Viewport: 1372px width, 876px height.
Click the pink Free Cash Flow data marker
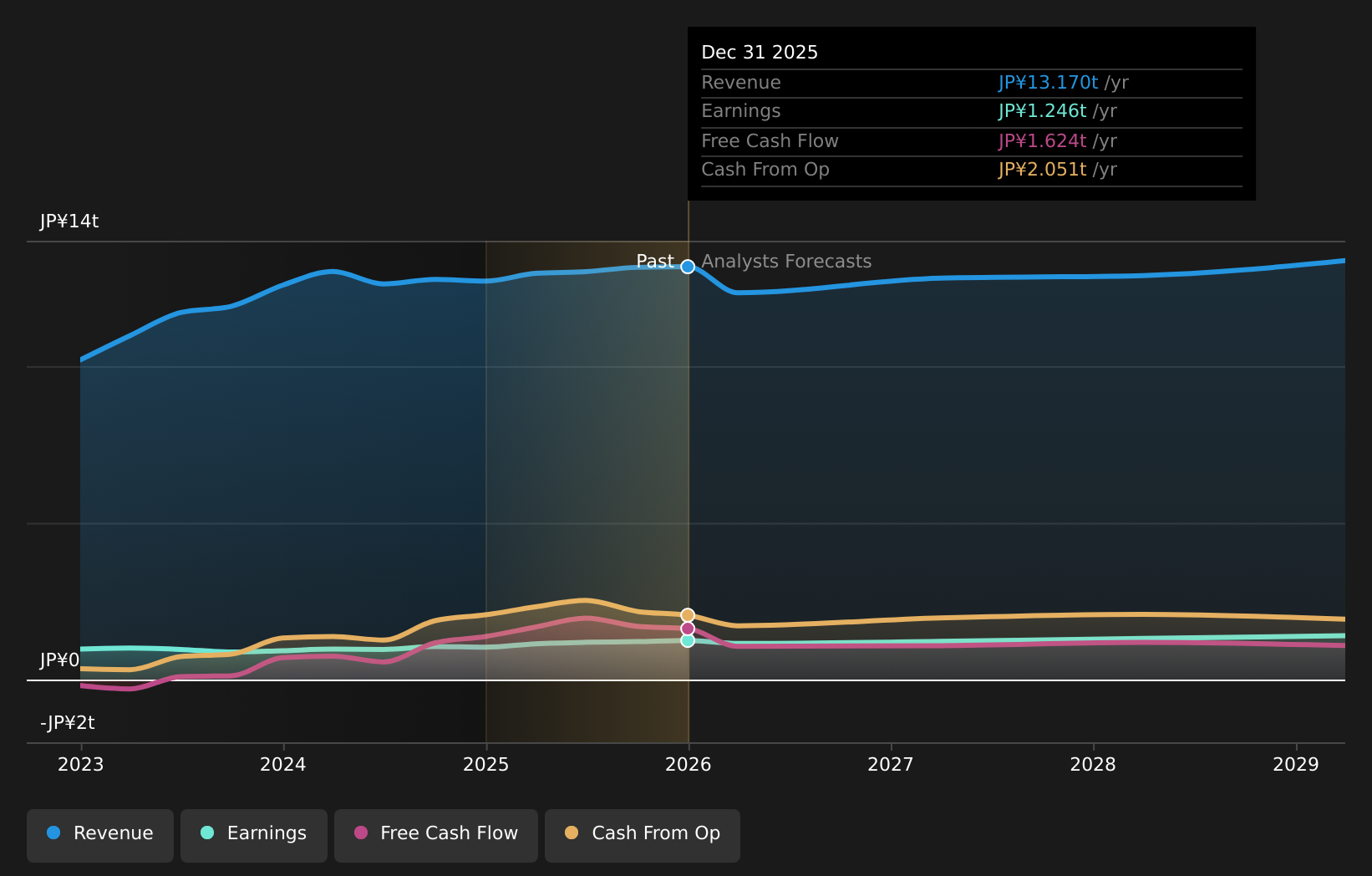688,629
